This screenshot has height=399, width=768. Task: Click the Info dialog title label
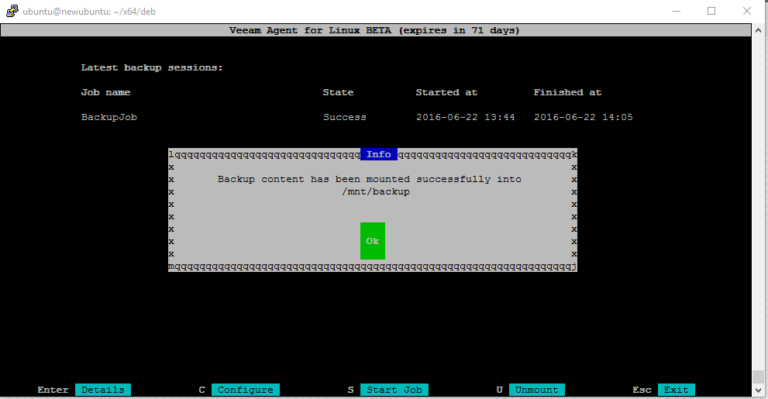tap(379, 154)
